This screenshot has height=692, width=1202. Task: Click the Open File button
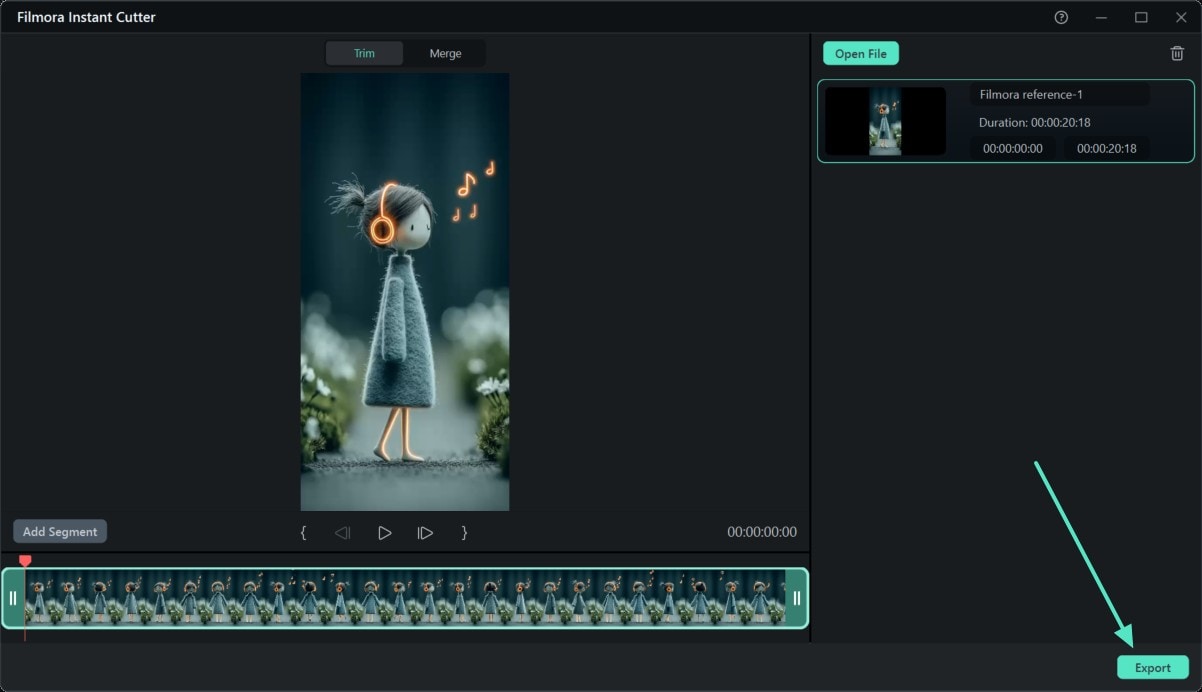[861, 54]
